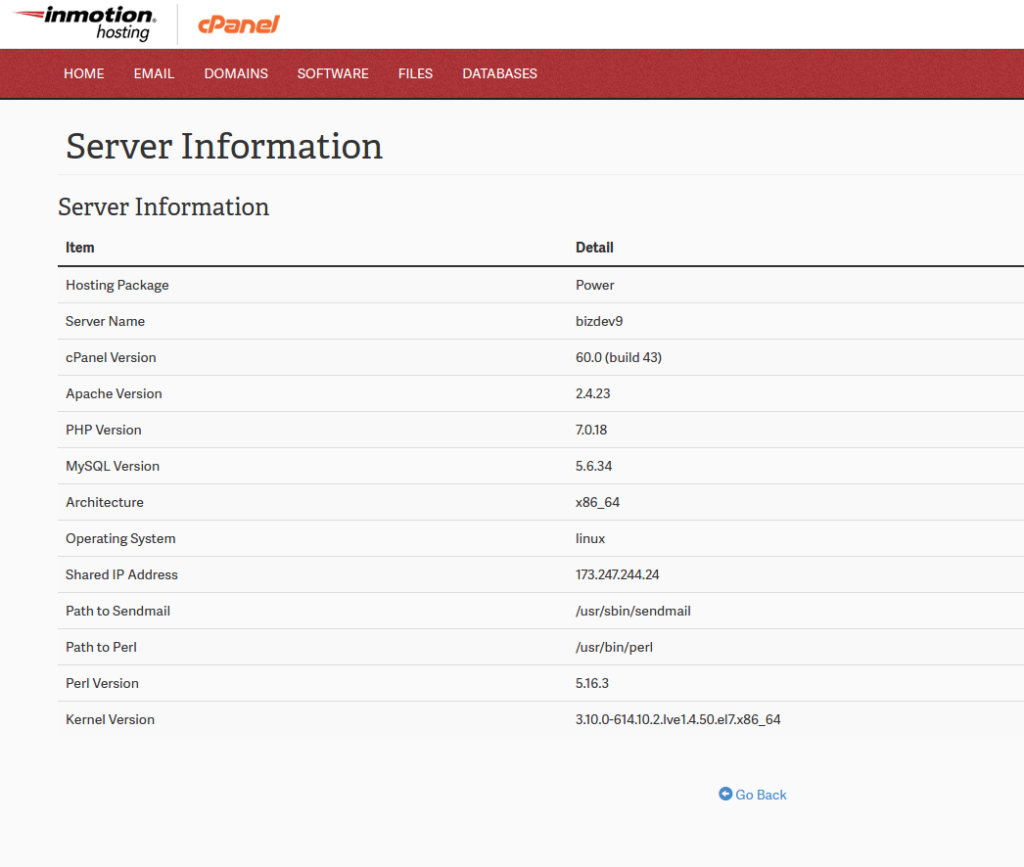Open the EMAIL section
Image resolution: width=1024 pixels, height=867 pixels.
coord(153,73)
